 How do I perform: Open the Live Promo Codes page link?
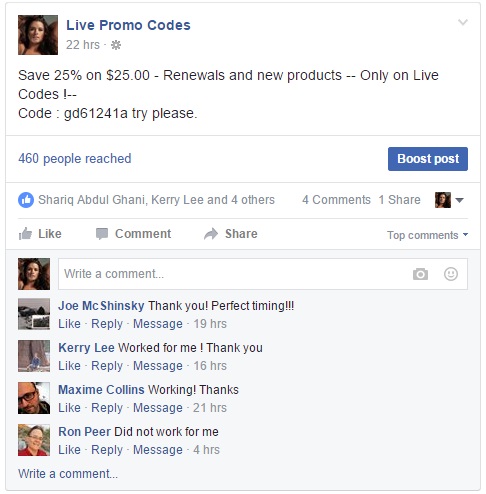tap(128, 25)
